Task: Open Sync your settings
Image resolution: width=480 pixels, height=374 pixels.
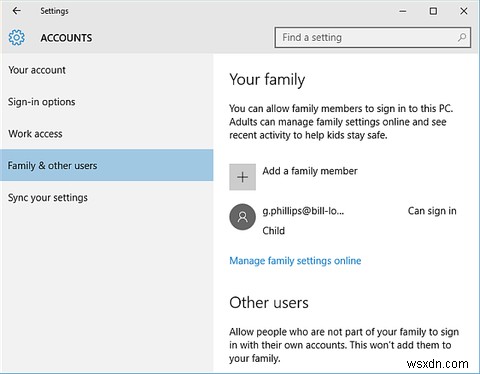Action: pyautogui.click(x=107, y=197)
